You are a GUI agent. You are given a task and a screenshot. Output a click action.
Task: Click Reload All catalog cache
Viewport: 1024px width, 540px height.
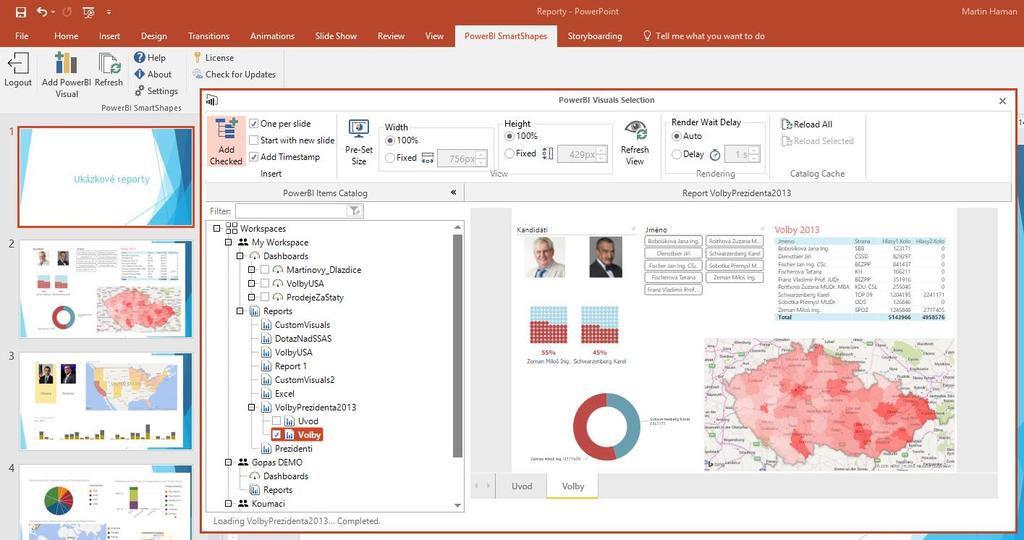coord(807,124)
